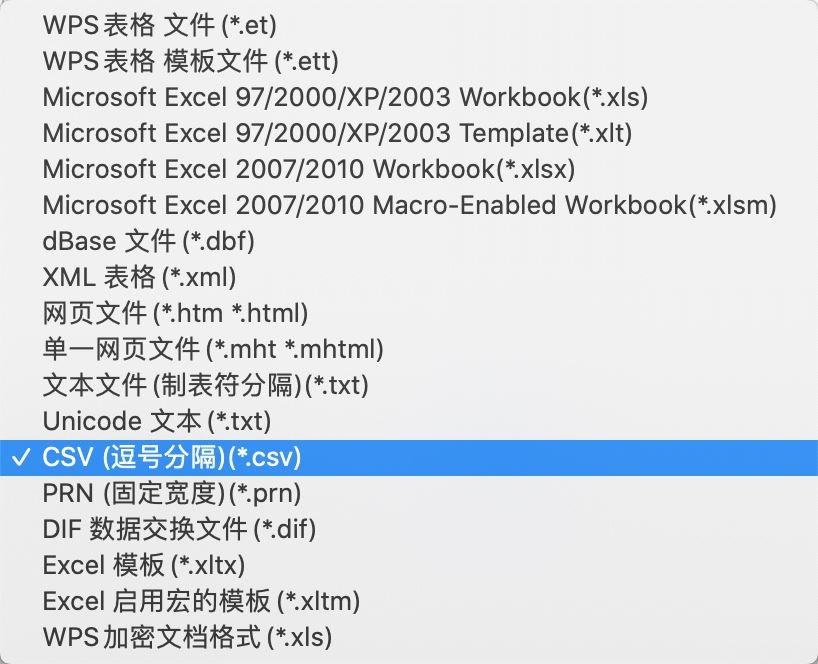Screen dimensions: 818x664
Task: Select XML 表格 (*.xml) option
Action: click(140, 277)
